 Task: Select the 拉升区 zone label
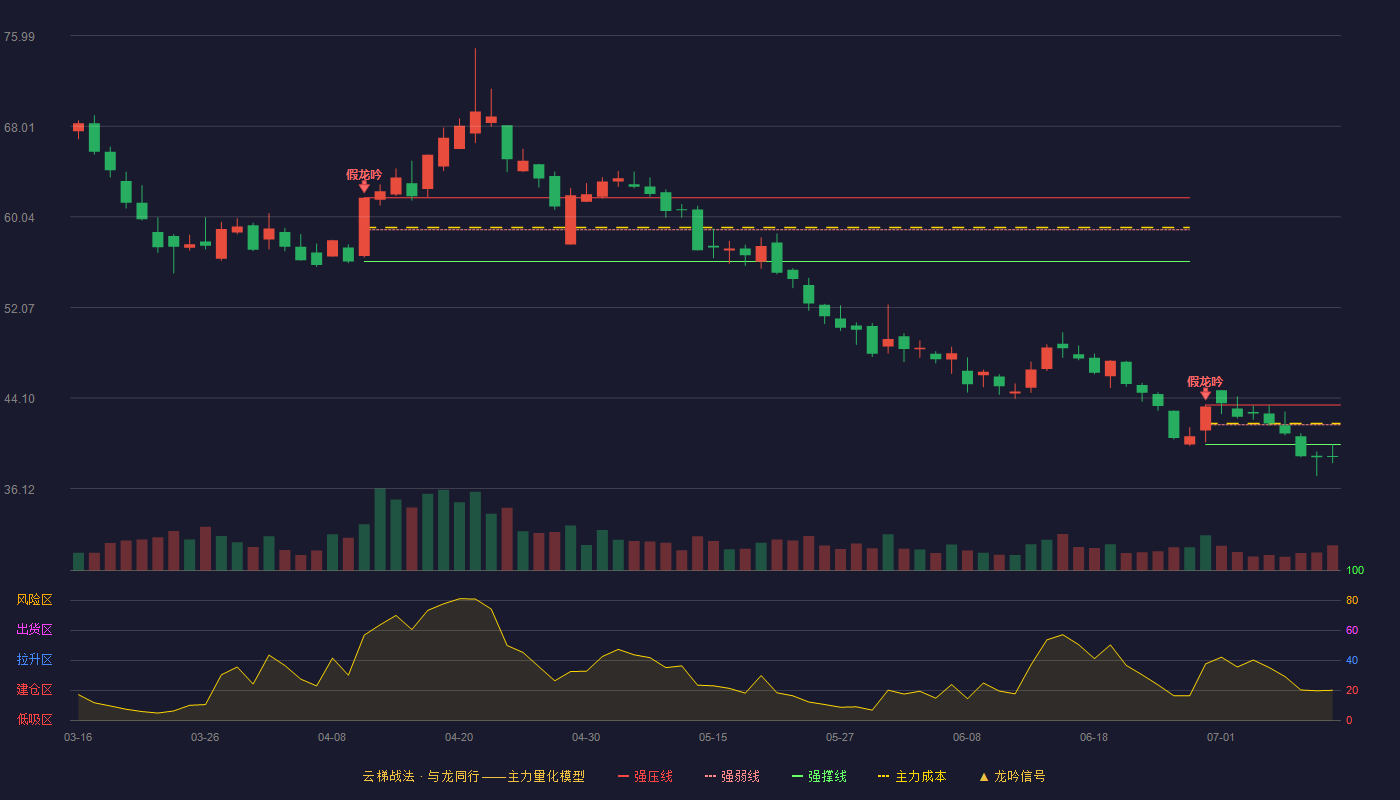[x=34, y=660]
